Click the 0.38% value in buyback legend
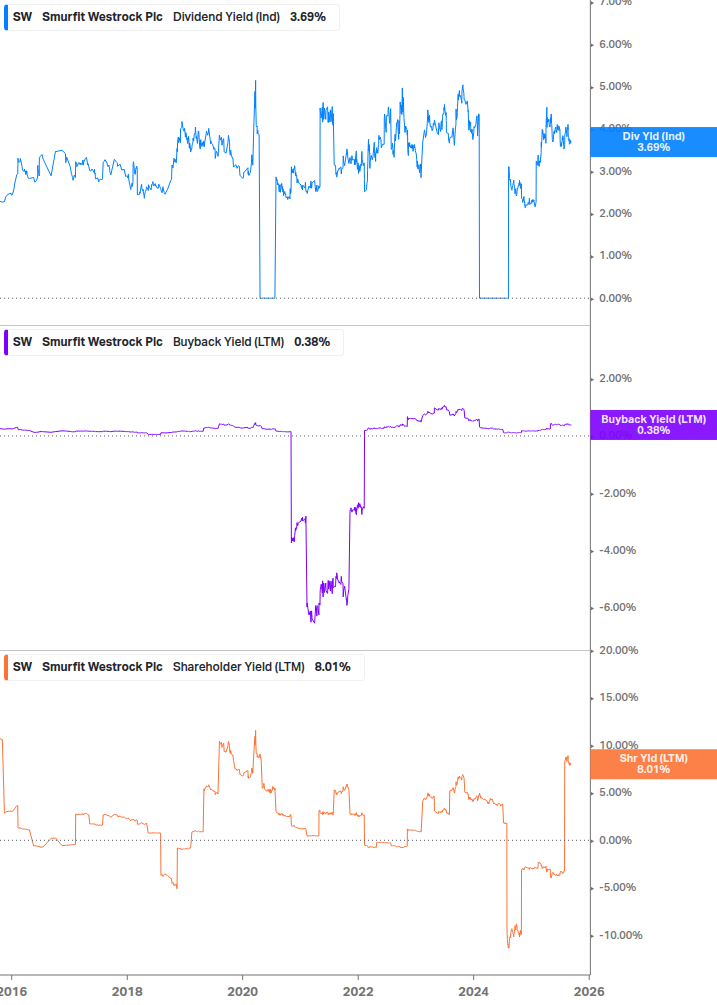The width and height of the screenshot is (717, 1005). [x=312, y=342]
